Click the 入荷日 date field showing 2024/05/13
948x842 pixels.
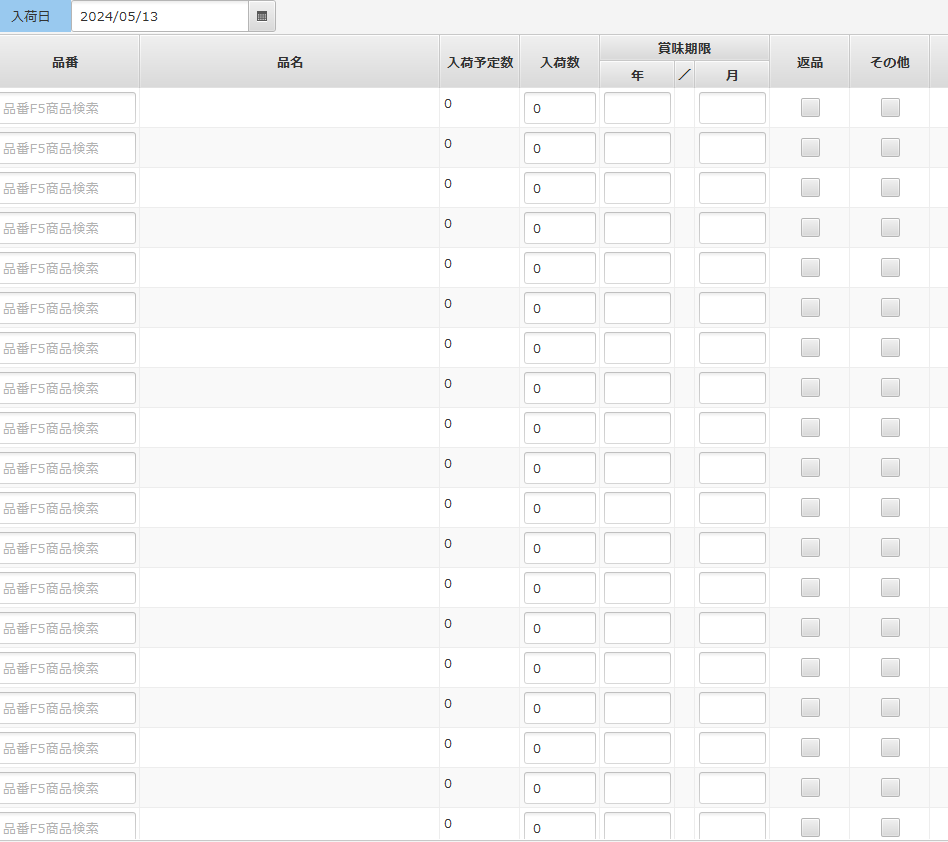point(160,16)
